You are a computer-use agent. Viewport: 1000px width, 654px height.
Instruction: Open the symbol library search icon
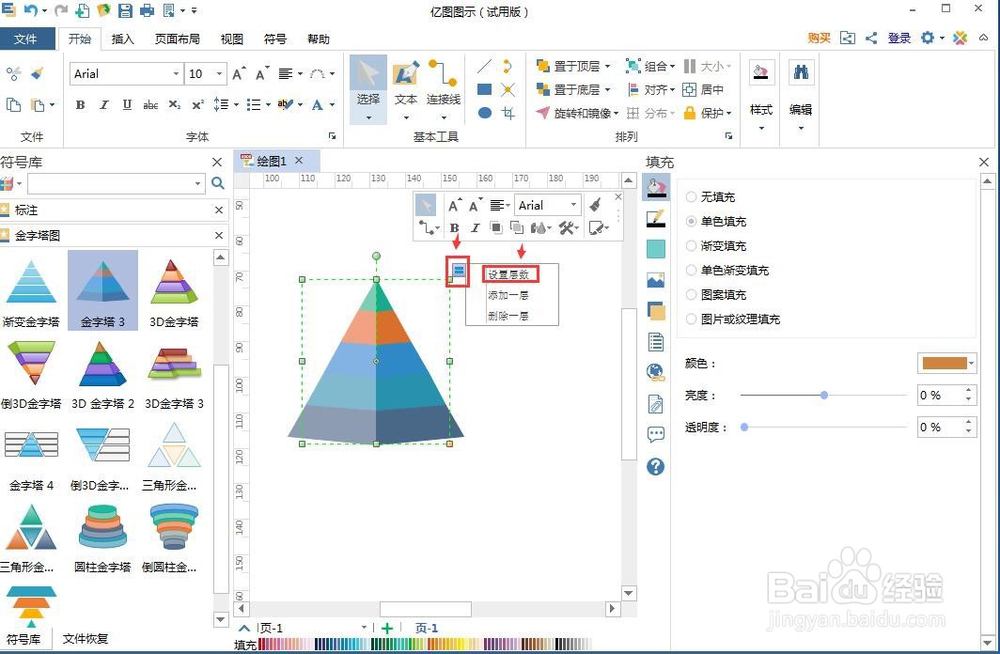(x=219, y=183)
